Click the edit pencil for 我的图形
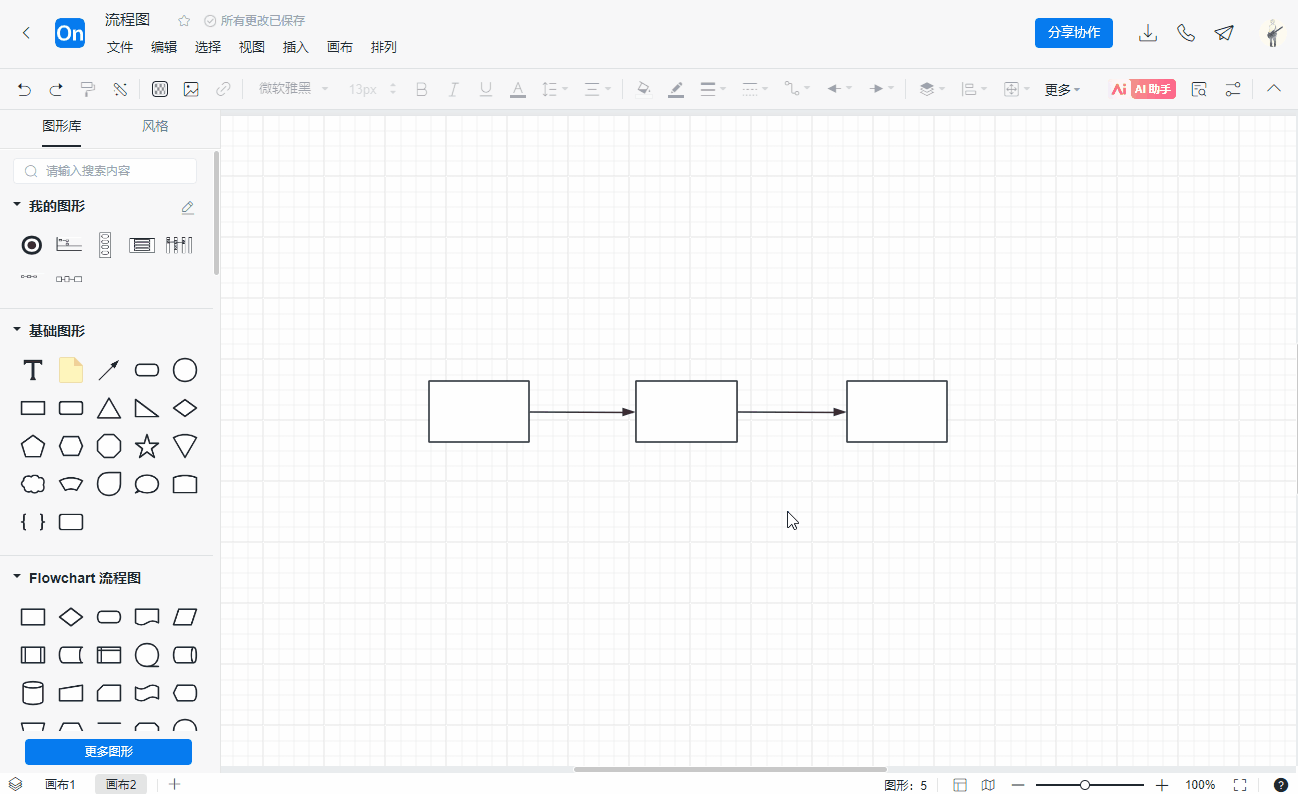1298x794 pixels. click(x=188, y=207)
